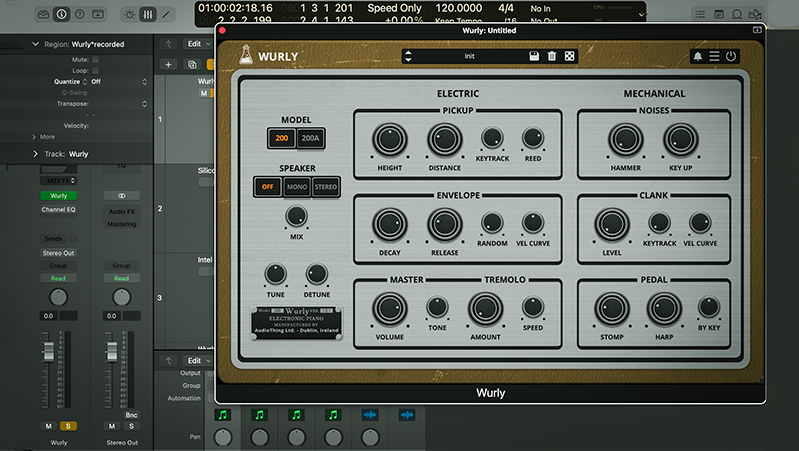The image size is (799, 451).
Task: Add a new track with plus button
Action: coord(168,64)
